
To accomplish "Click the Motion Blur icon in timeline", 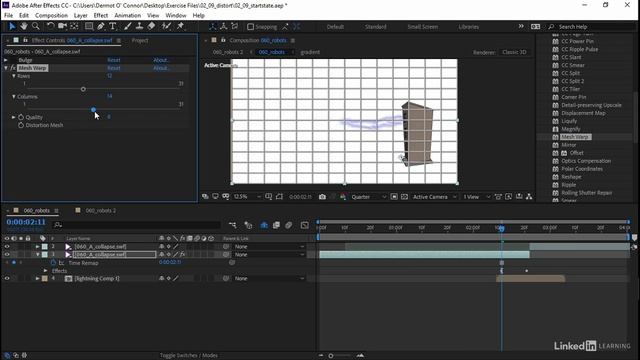I will [289, 225].
